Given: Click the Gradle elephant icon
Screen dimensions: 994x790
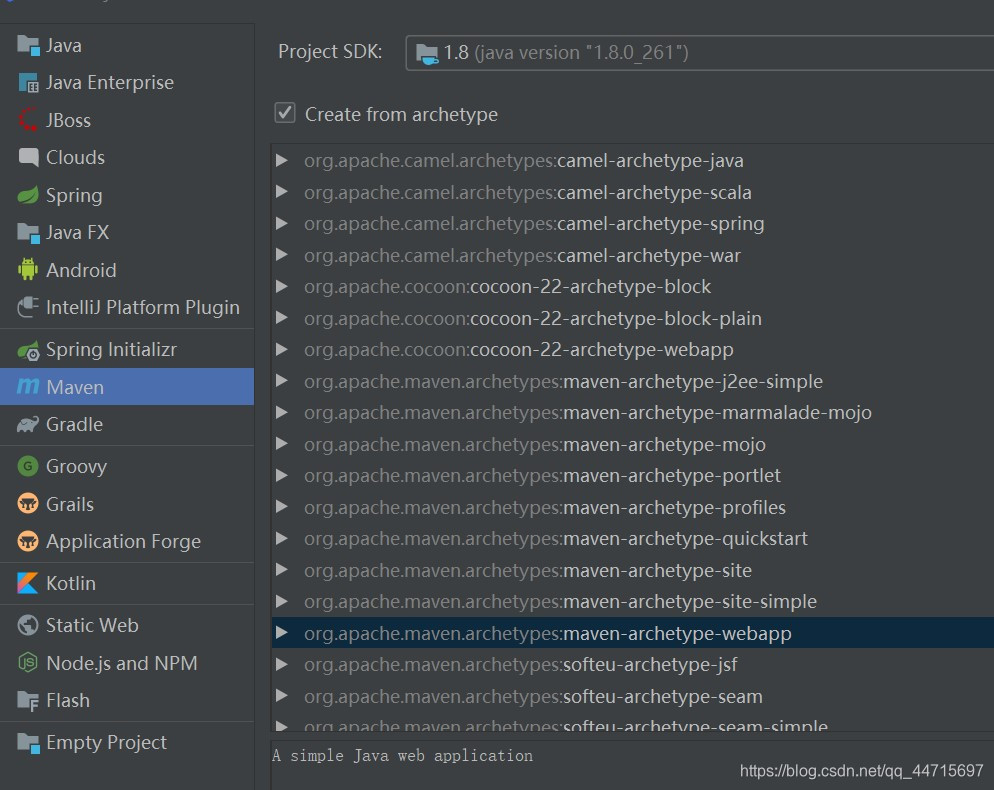Looking at the screenshot, I should point(28,425).
